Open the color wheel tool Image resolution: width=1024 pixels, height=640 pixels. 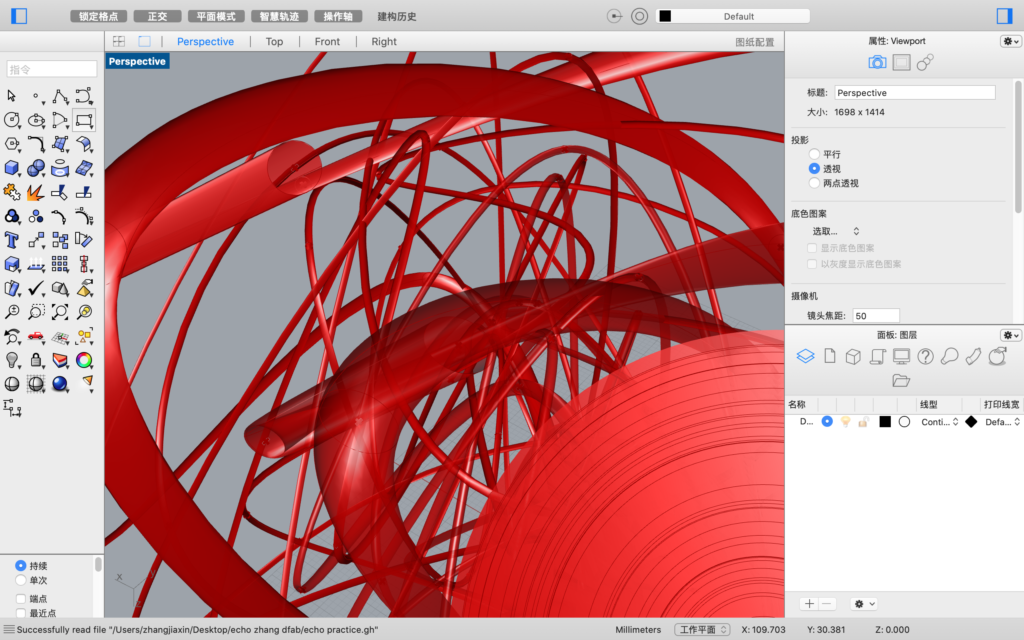(84, 360)
